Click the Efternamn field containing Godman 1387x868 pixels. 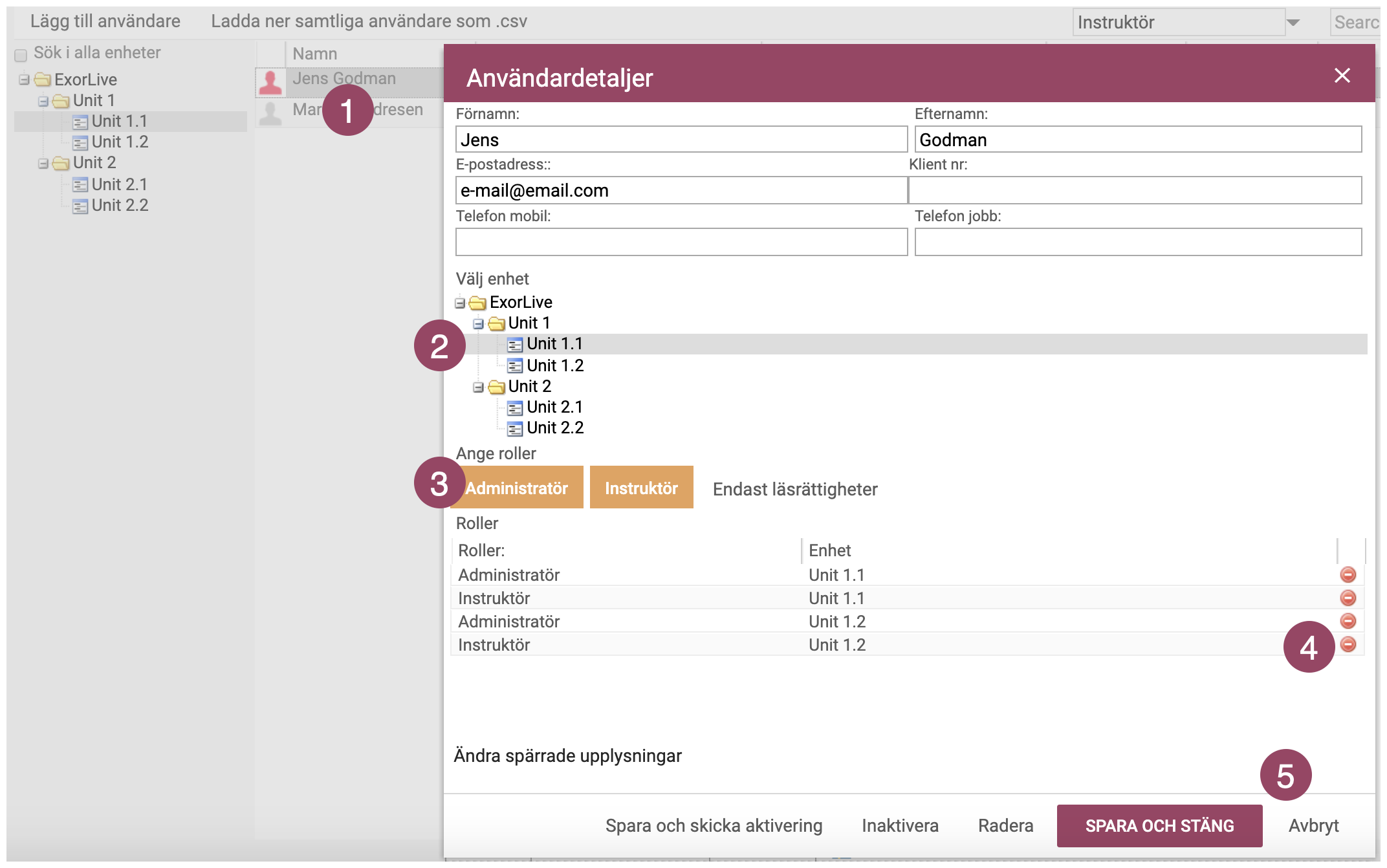(x=1138, y=139)
